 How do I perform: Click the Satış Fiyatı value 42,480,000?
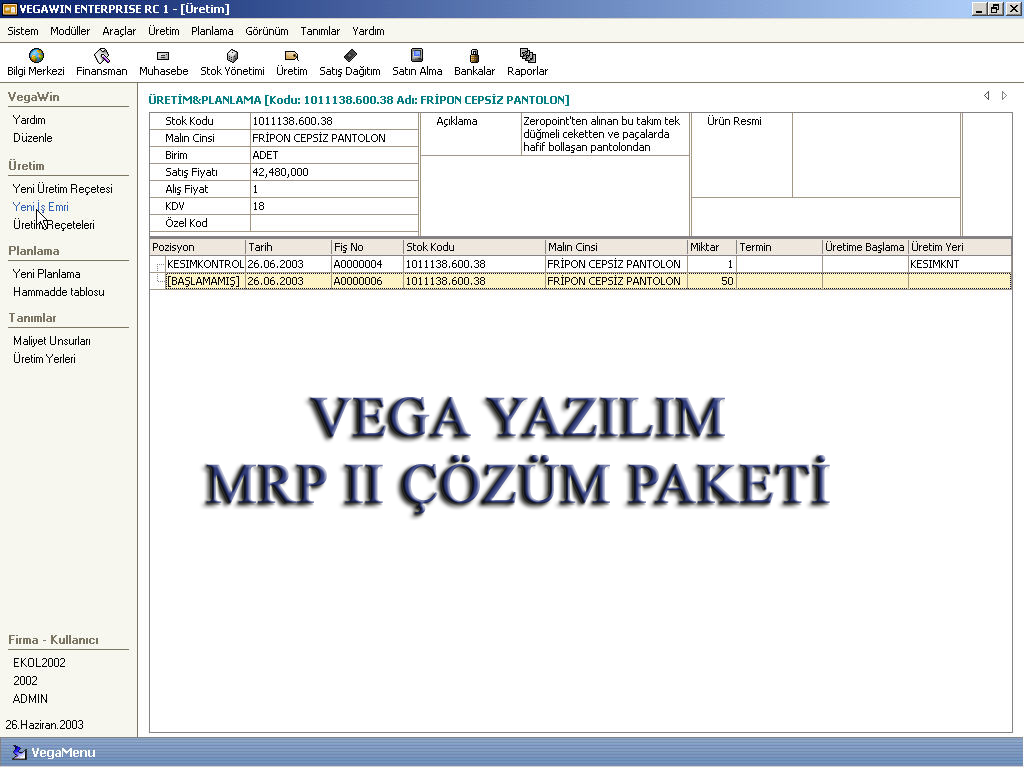334,172
